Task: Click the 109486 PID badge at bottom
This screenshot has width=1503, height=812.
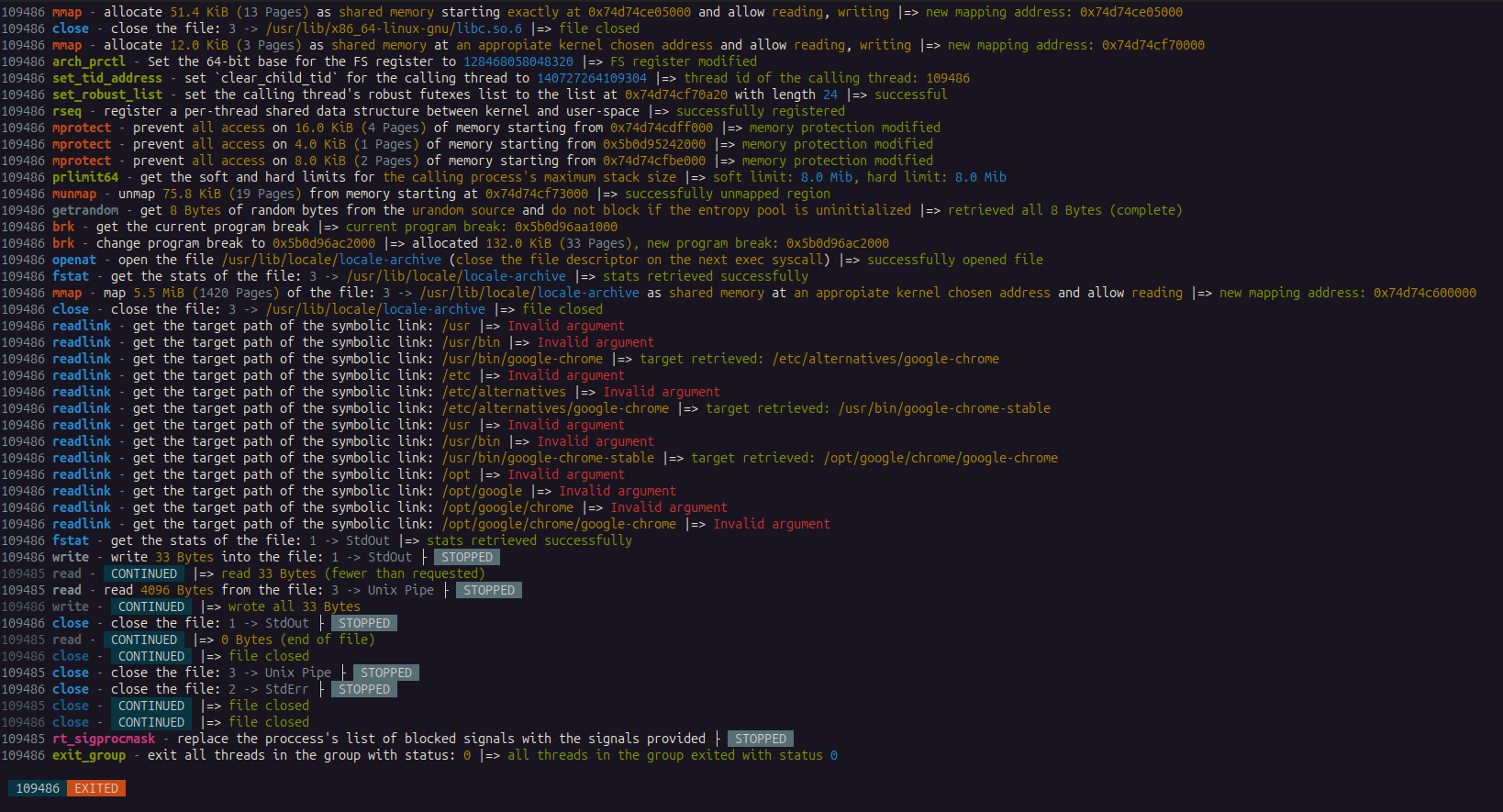Action: (x=38, y=788)
